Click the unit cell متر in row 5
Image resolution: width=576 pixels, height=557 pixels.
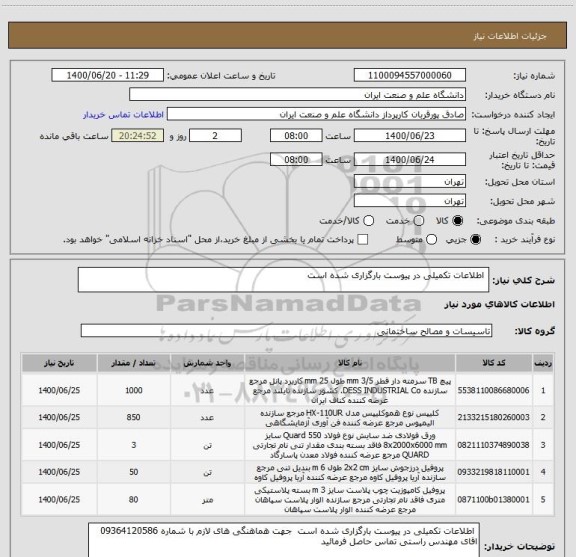[x=207, y=500]
